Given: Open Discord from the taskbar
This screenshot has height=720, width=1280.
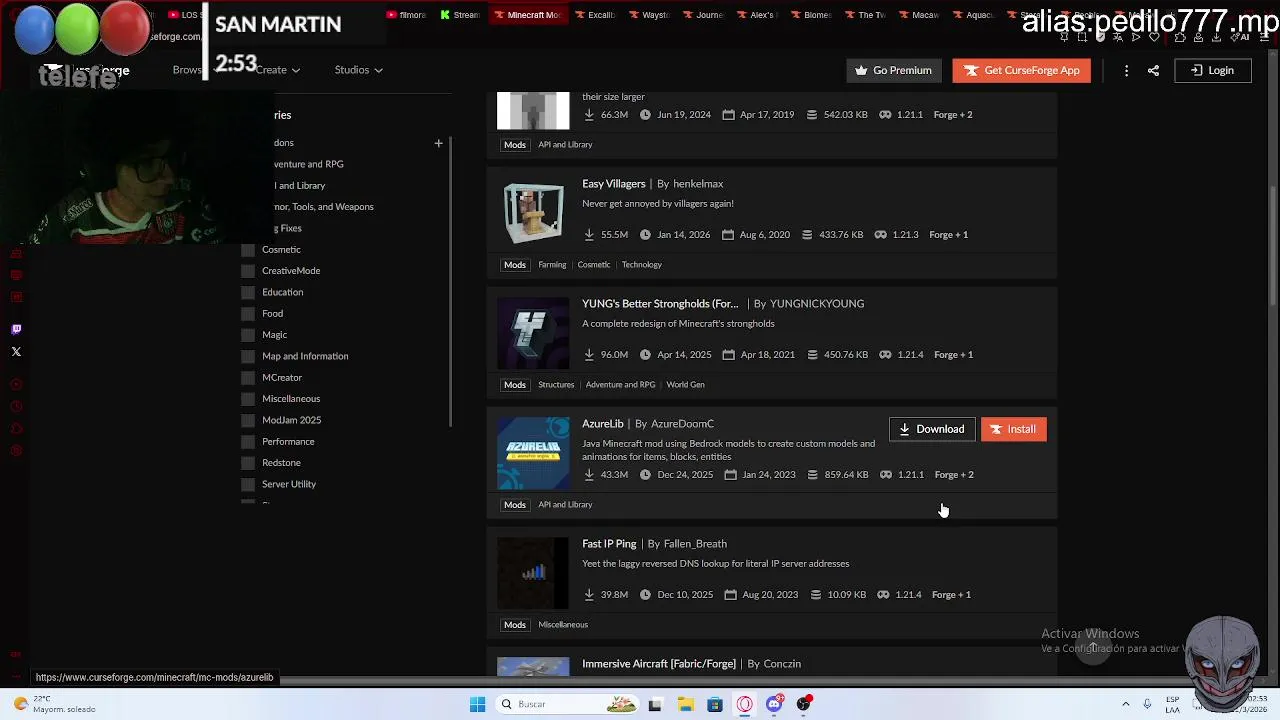Looking at the screenshot, I should pyautogui.click(x=774, y=704).
